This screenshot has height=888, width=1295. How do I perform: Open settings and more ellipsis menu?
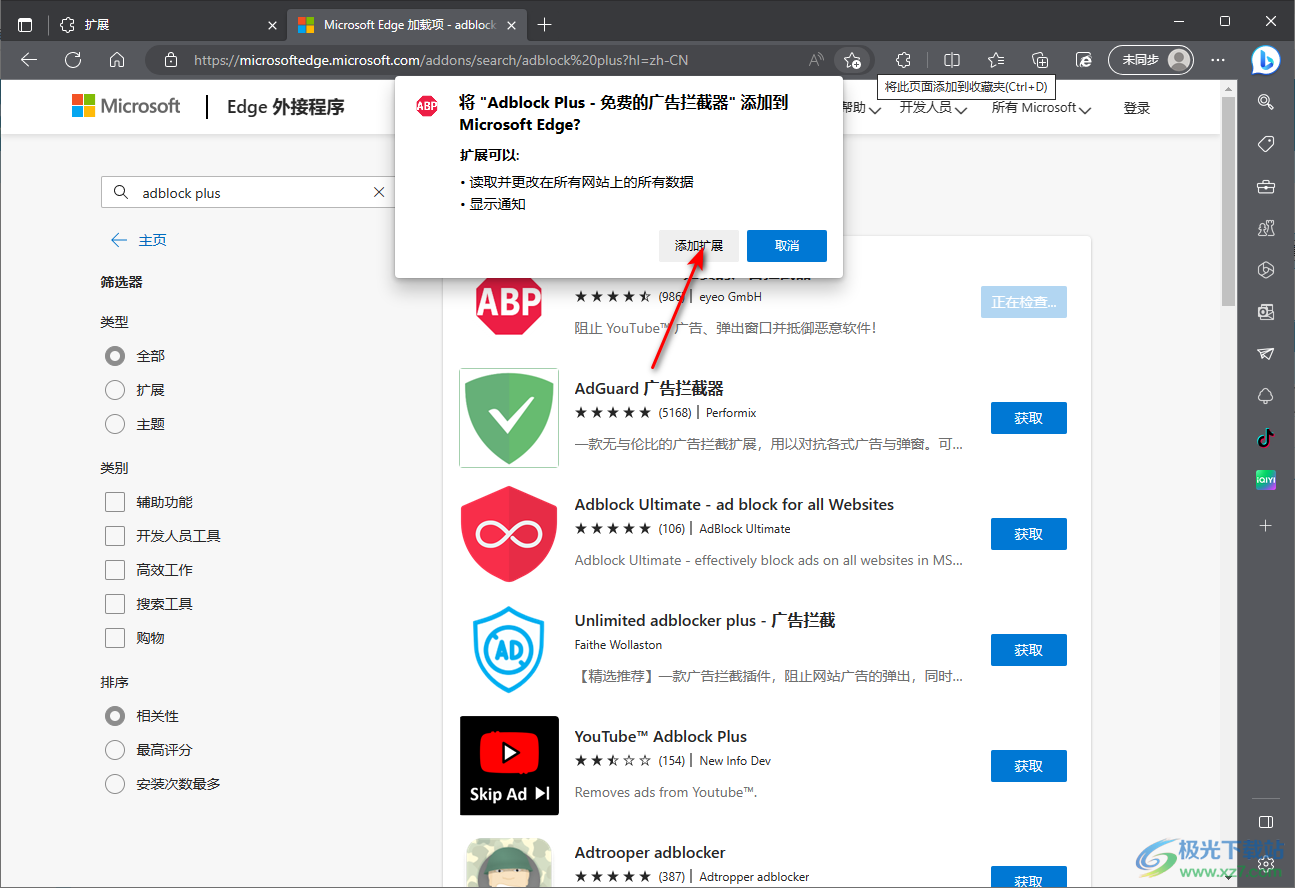point(1218,60)
